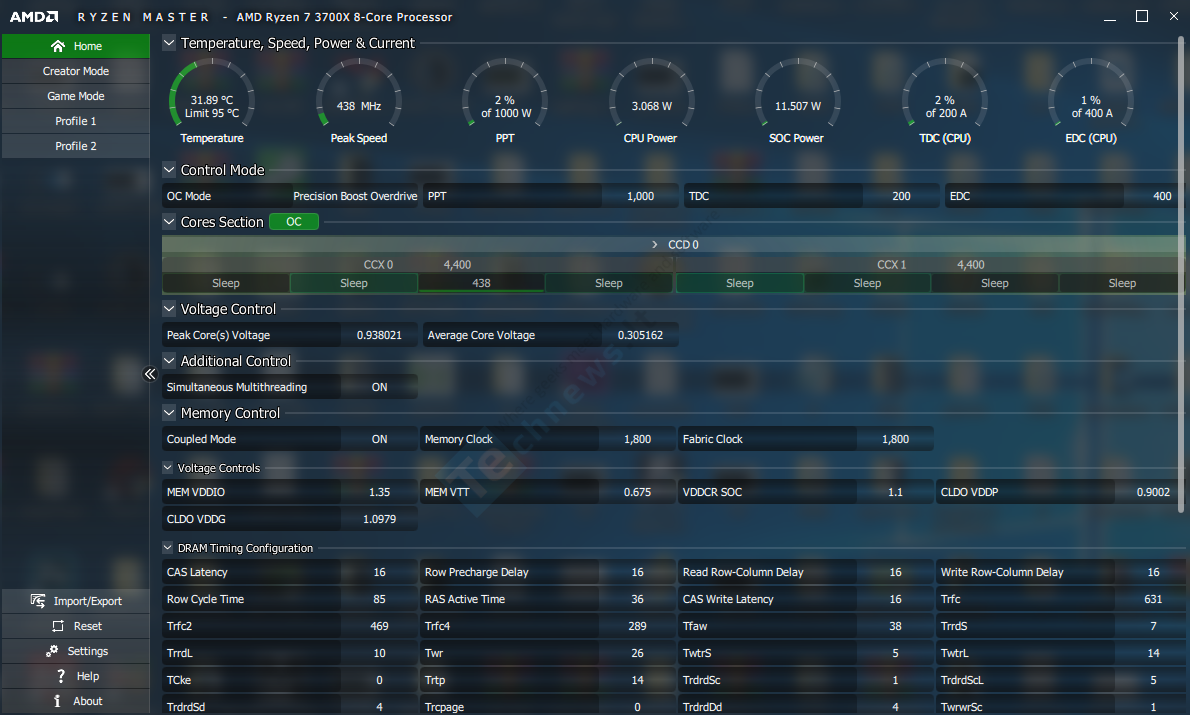Open About
Image resolution: width=1190 pixels, height=715 pixels.
click(76, 701)
